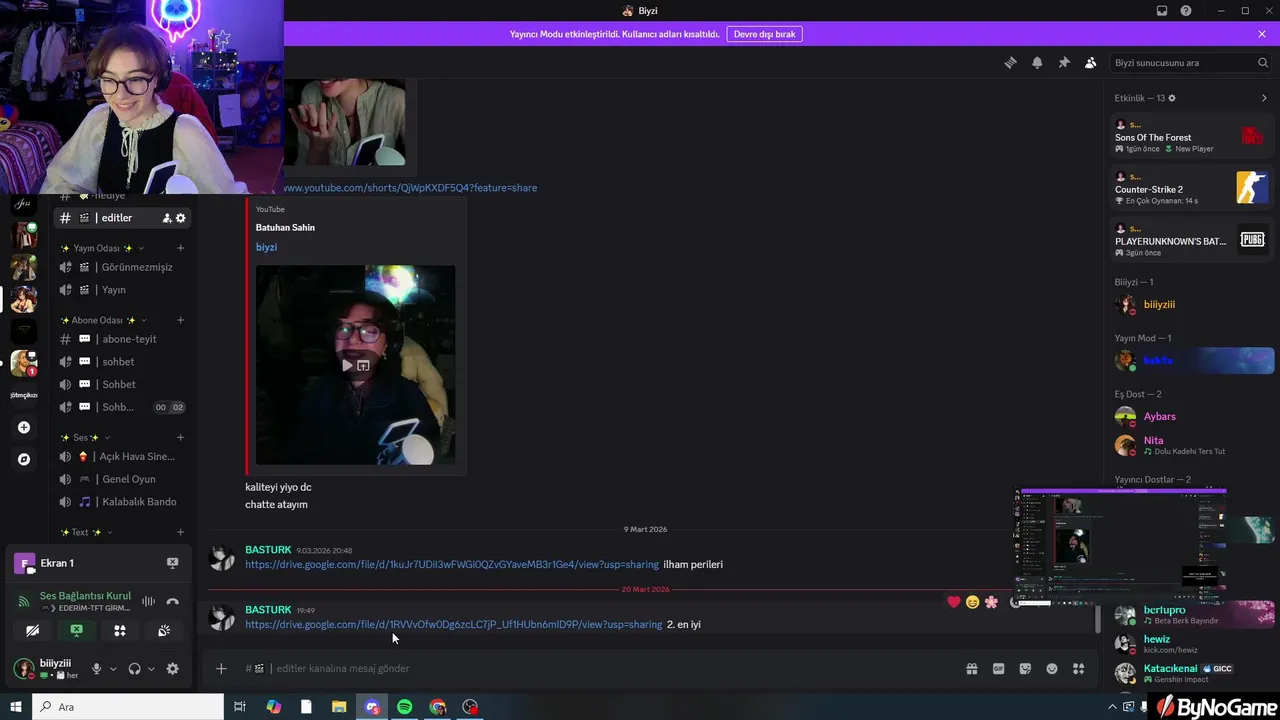Open the inbox icon in title bar

(1162, 11)
